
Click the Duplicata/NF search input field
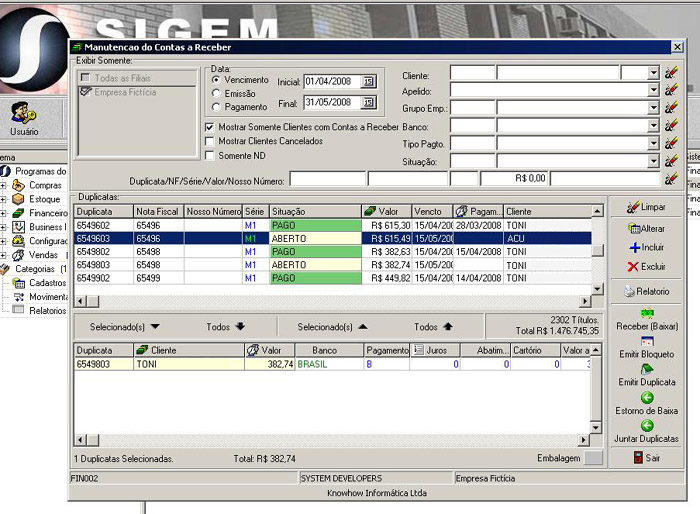coord(327,180)
